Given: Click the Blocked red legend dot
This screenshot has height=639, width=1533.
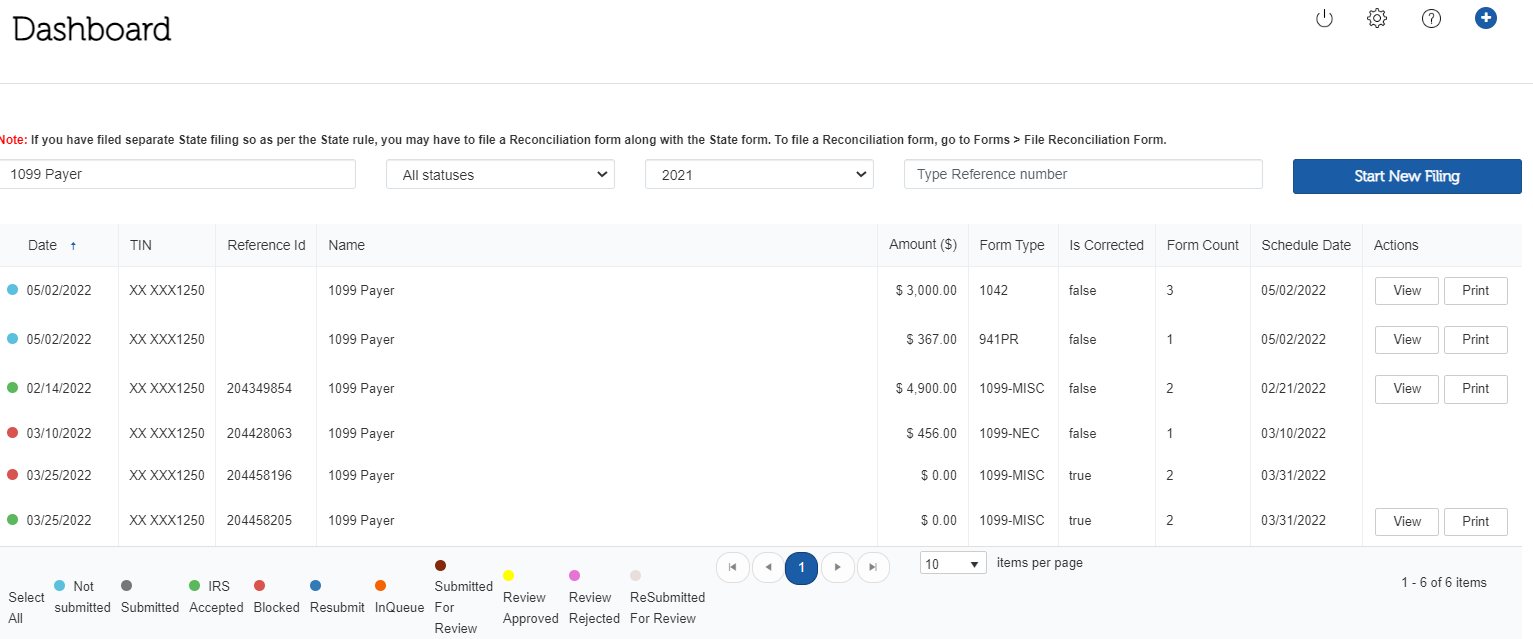Looking at the screenshot, I should pyautogui.click(x=260, y=586).
